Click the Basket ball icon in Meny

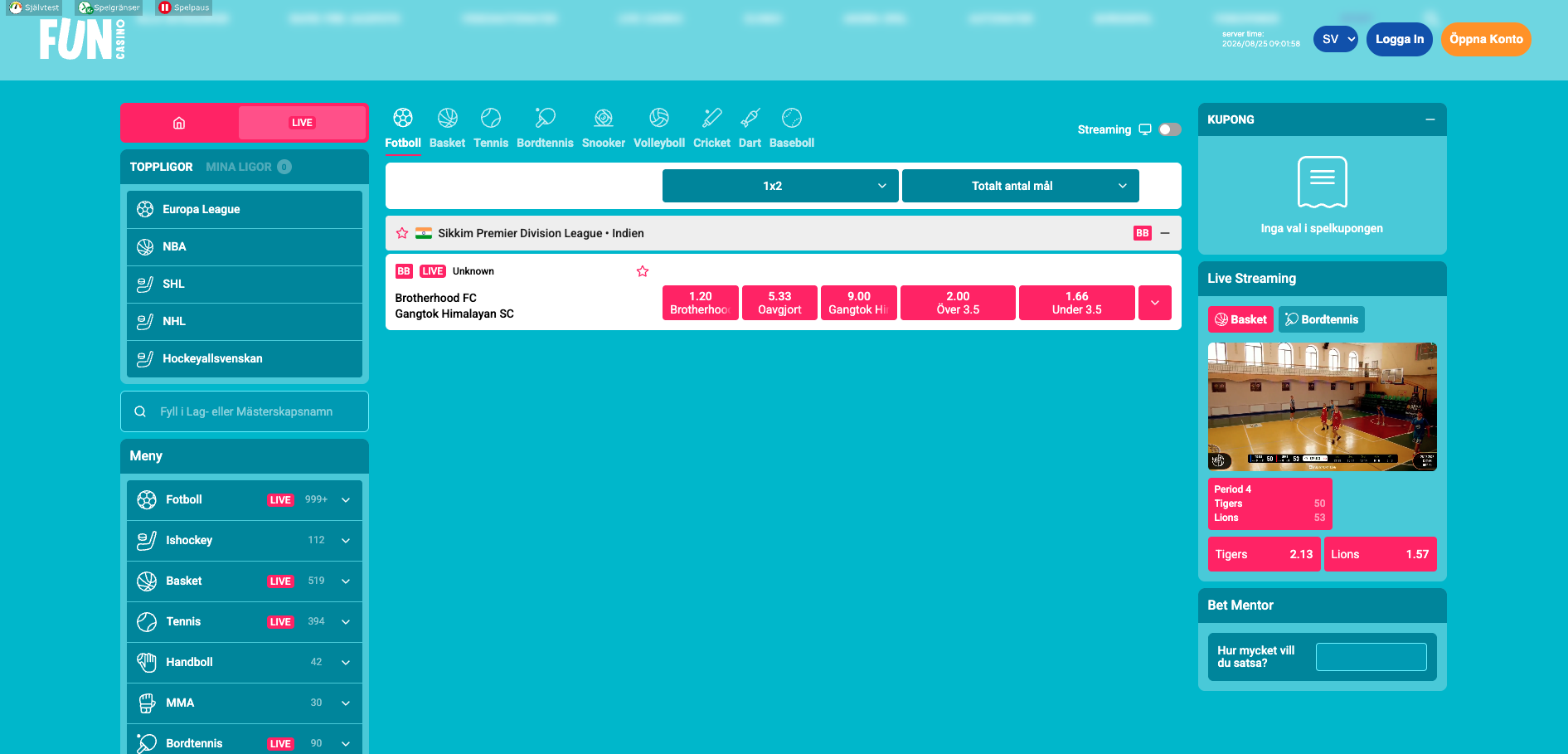[147, 581]
